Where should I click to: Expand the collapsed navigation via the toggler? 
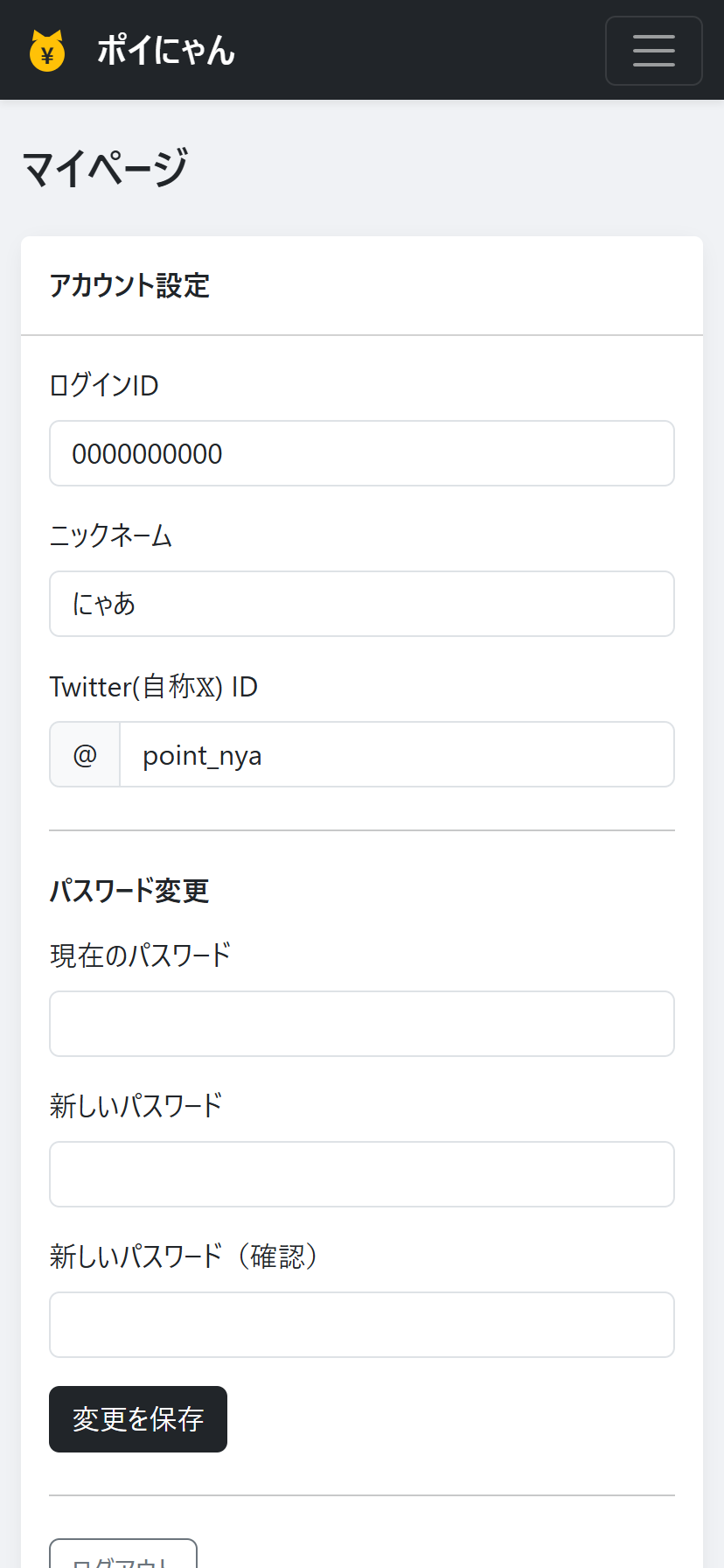(654, 51)
